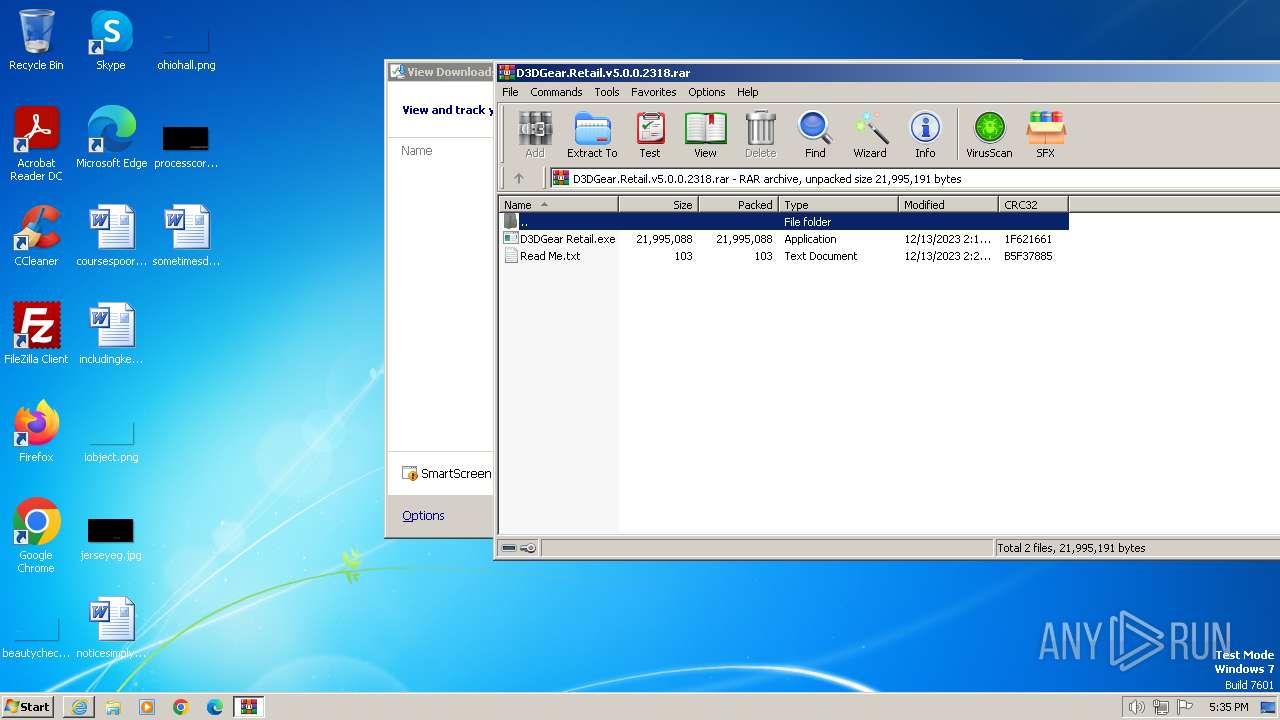
Task: Open the Options menu in WinRAR
Action: tap(706, 92)
